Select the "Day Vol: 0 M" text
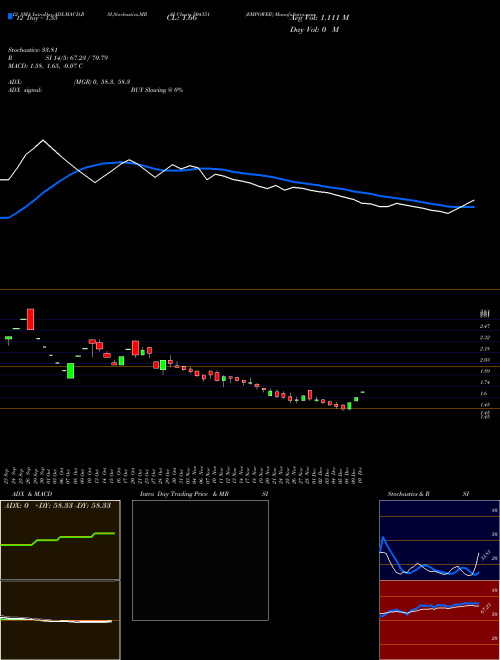 click(314, 30)
